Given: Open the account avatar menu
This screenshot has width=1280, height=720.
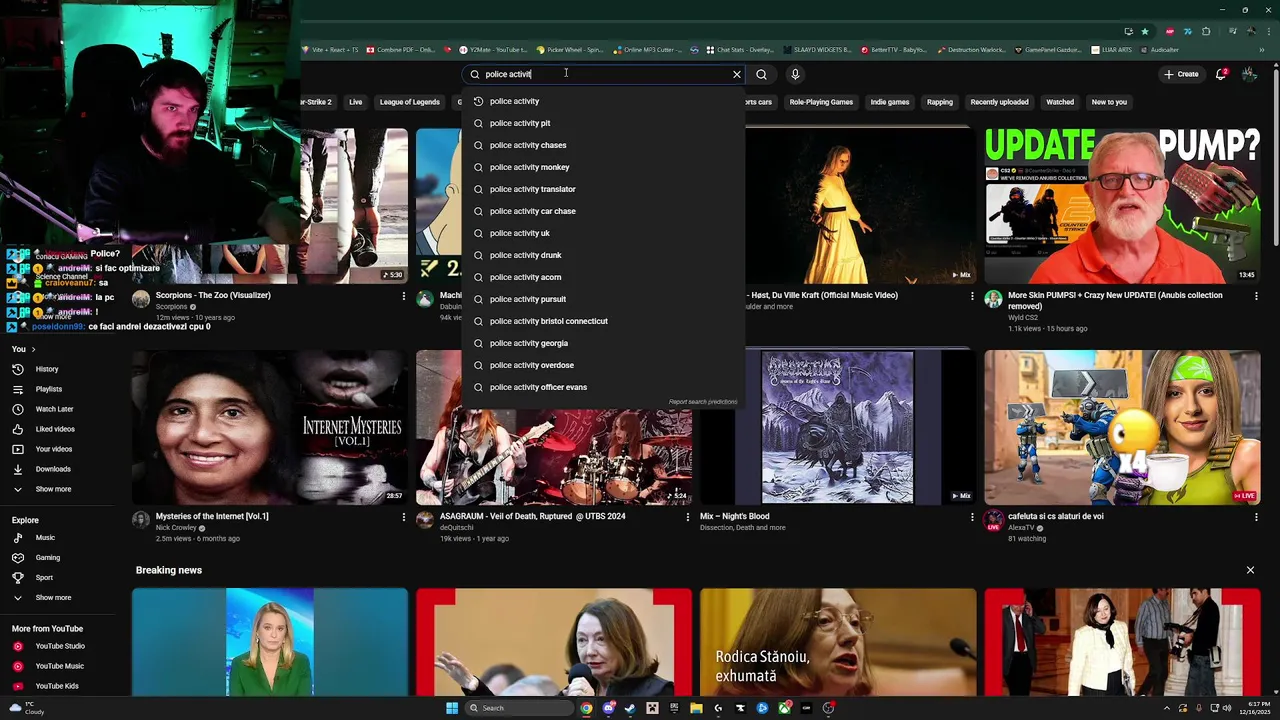Looking at the screenshot, I should pyautogui.click(x=1249, y=74).
